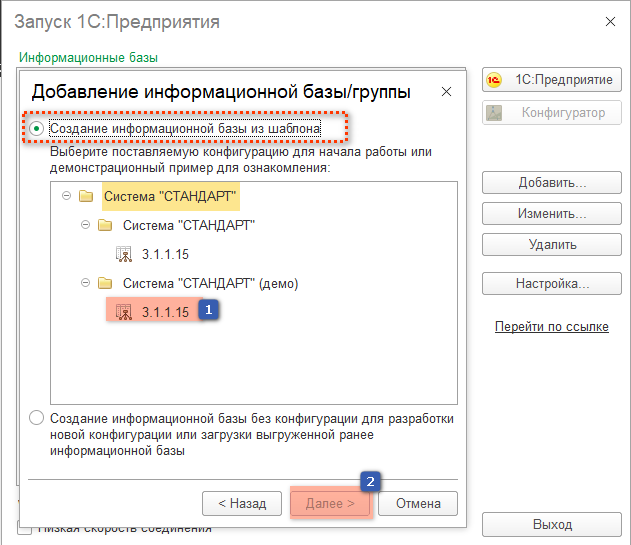Click configuration icon of demo 3.1.1.15 version
This screenshot has width=631, height=545.
click(x=124, y=312)
